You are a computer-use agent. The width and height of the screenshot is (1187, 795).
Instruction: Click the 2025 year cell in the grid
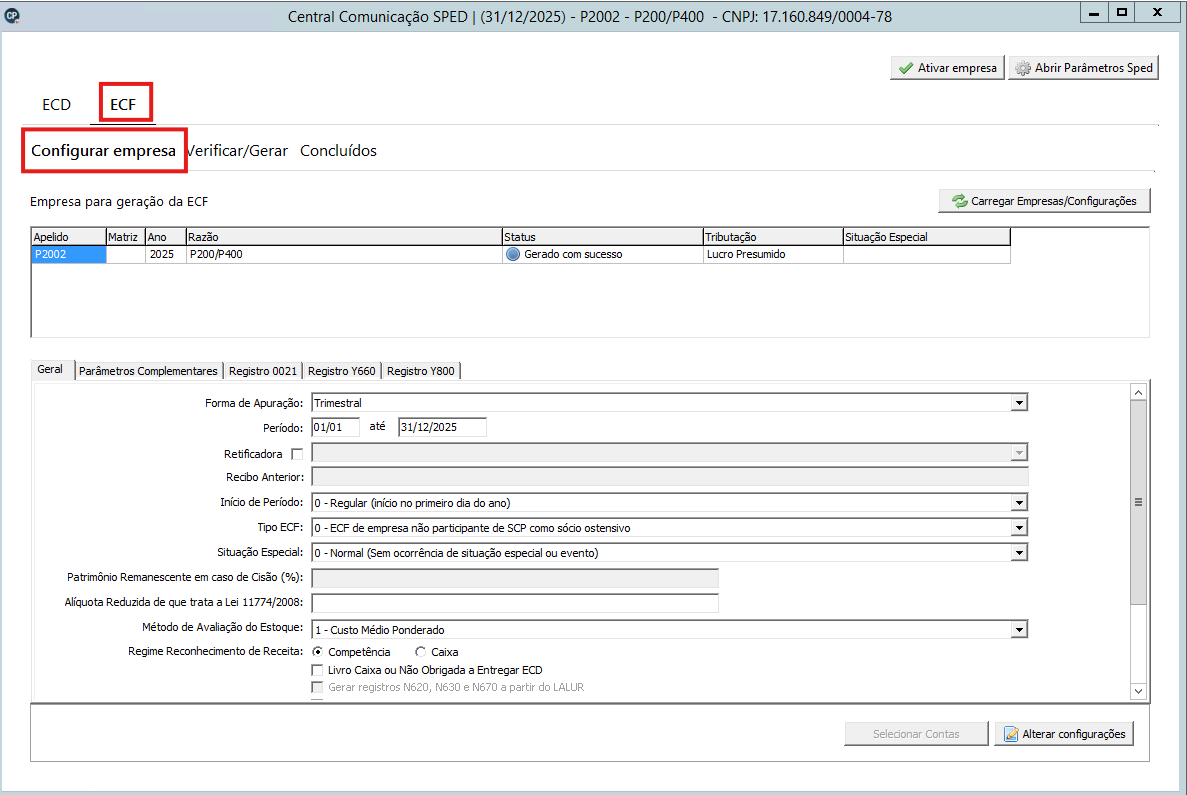point(165,254)
